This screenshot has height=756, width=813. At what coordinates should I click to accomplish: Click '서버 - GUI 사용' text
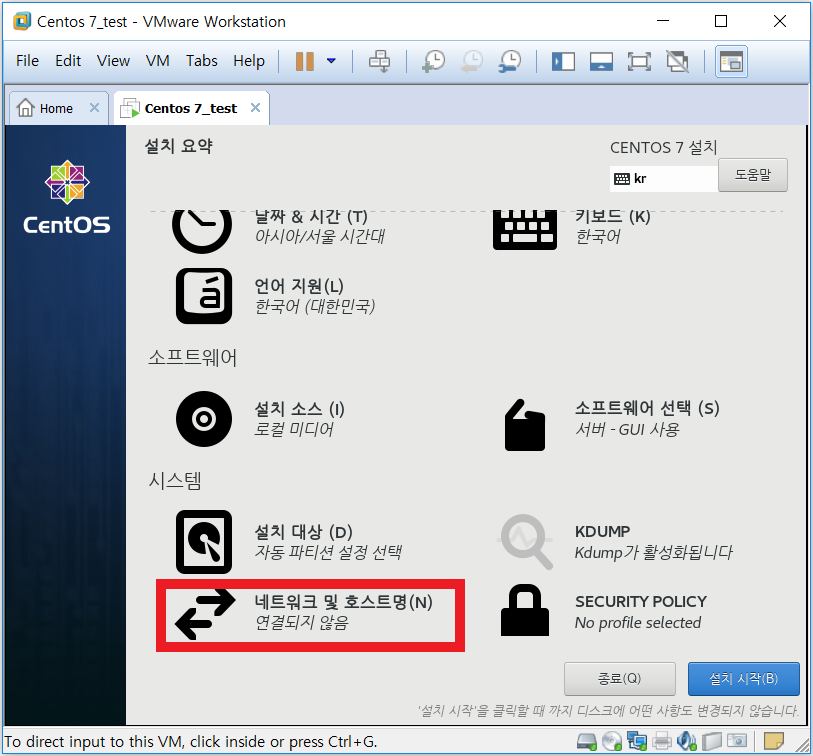[x=627, y=429]
